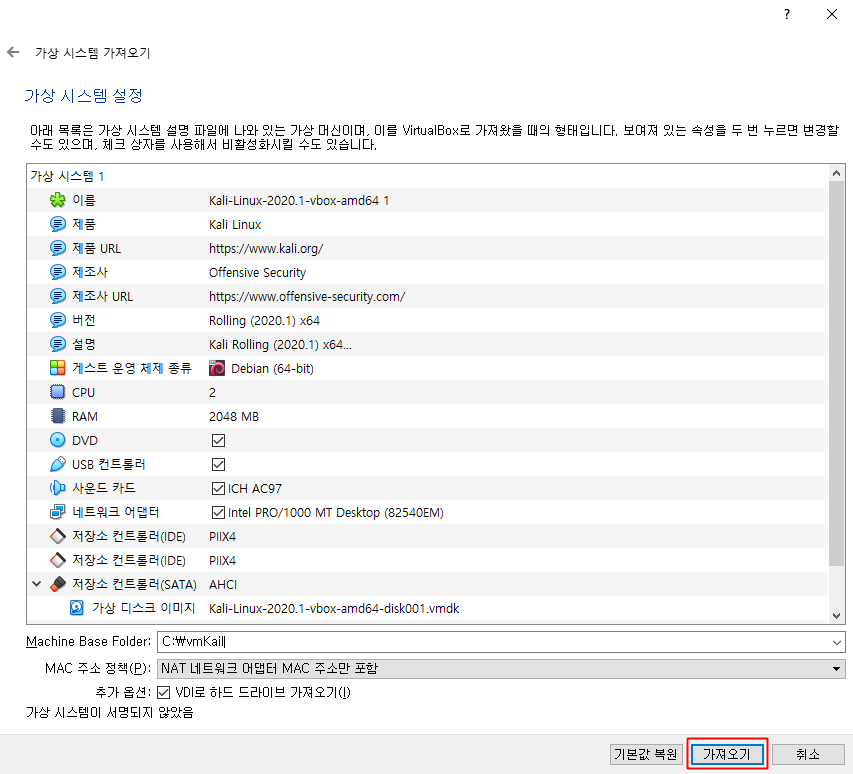Click the Debian swirl logo icon

tap(217, 368)
